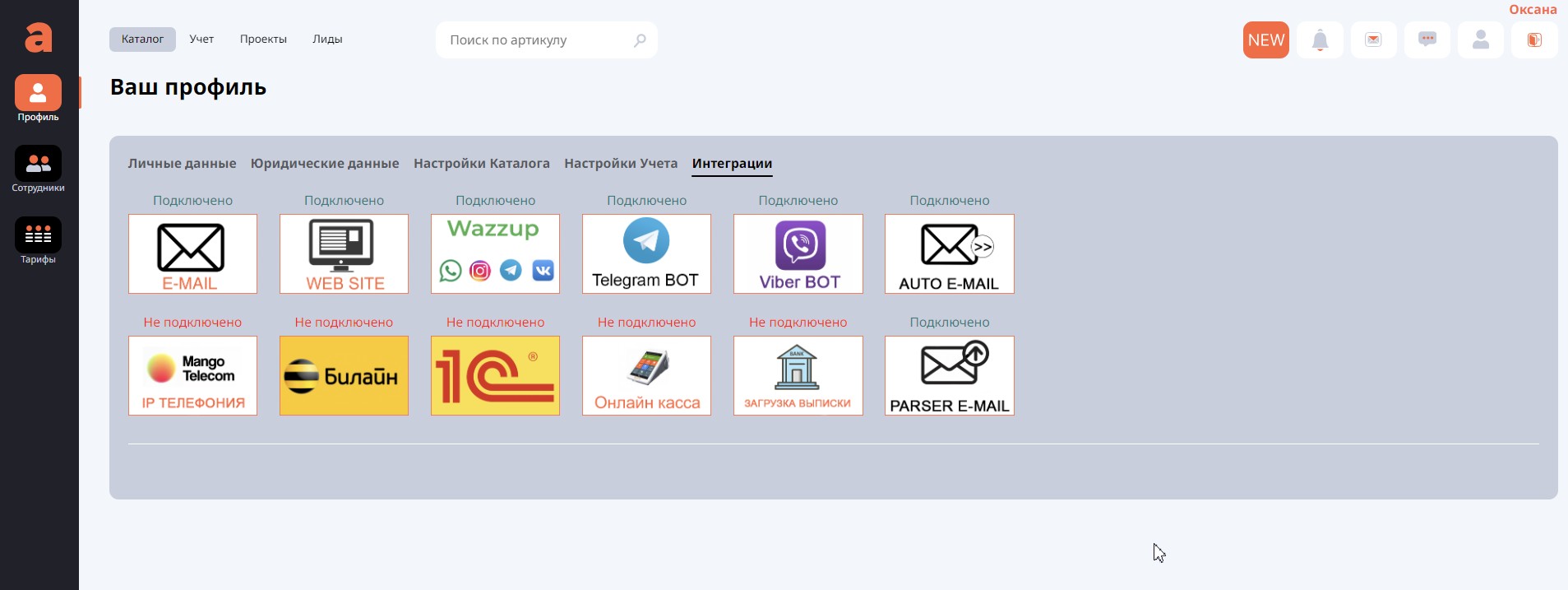1568x590 pixels.
Task: Click the Билайн integration tile
Action: click(344, 375)
